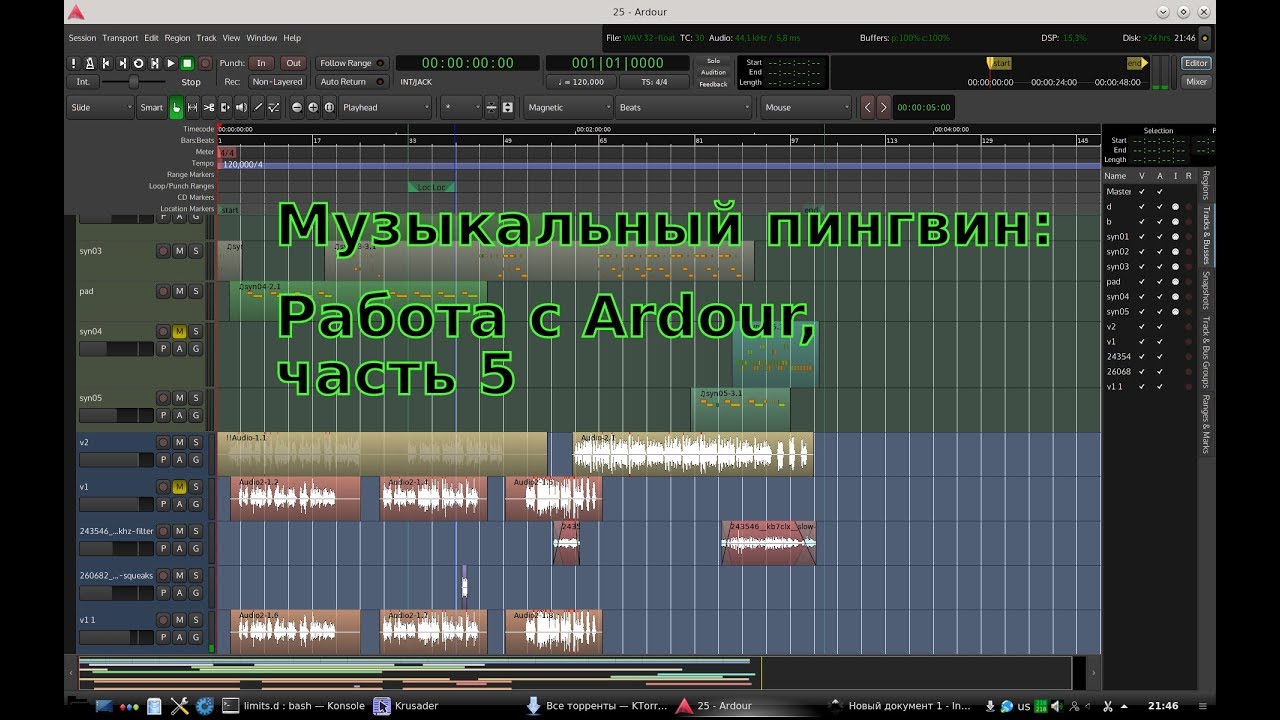The width and height of the screenshot is (1280, 720).
Task: Toggle active checkbox for v2 in list
Action: coord(1160,327)
